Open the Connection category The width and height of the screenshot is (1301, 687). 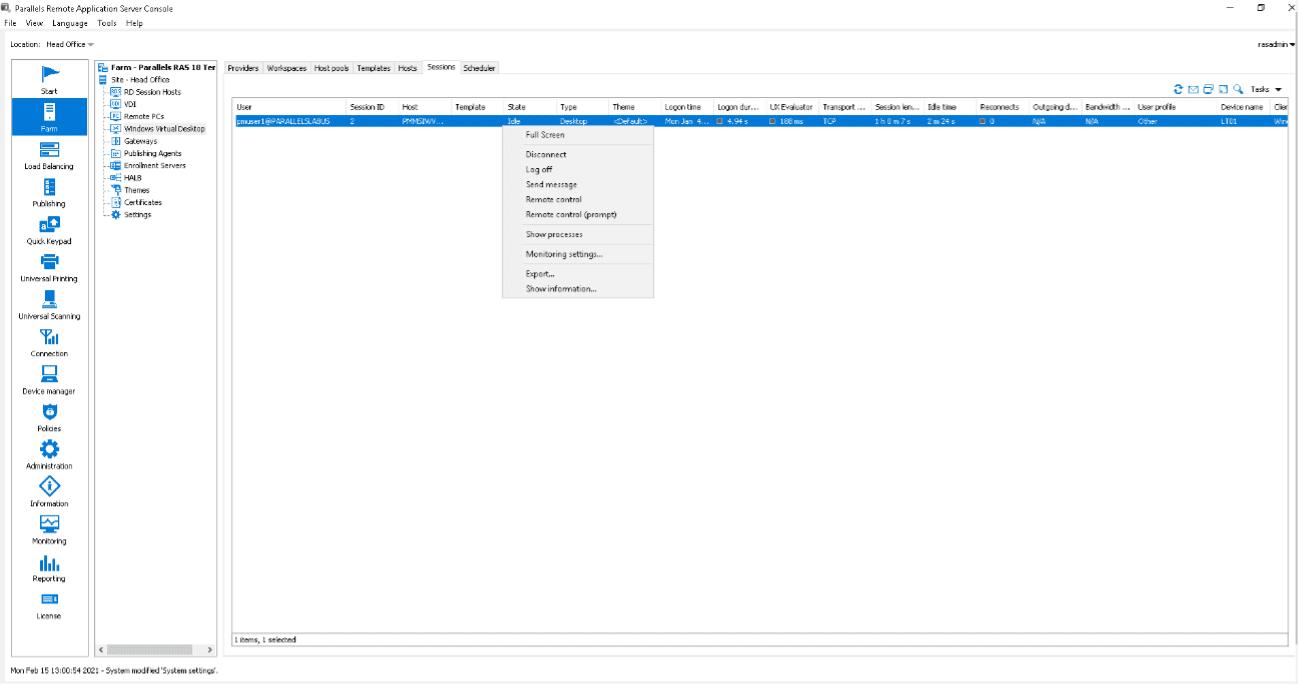(49, 342)
